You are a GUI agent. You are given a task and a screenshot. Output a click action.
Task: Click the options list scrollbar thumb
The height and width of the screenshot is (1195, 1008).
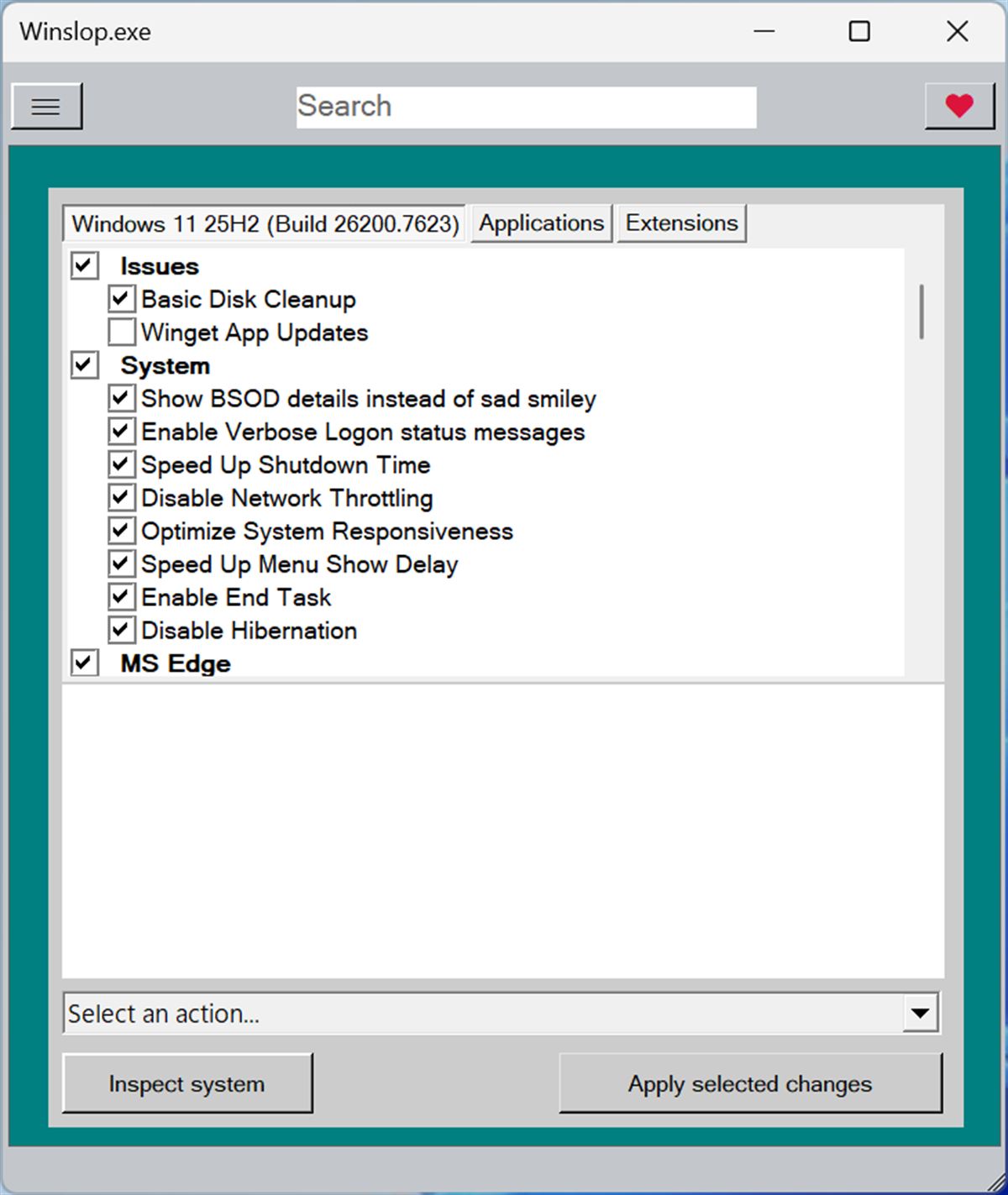921,312
